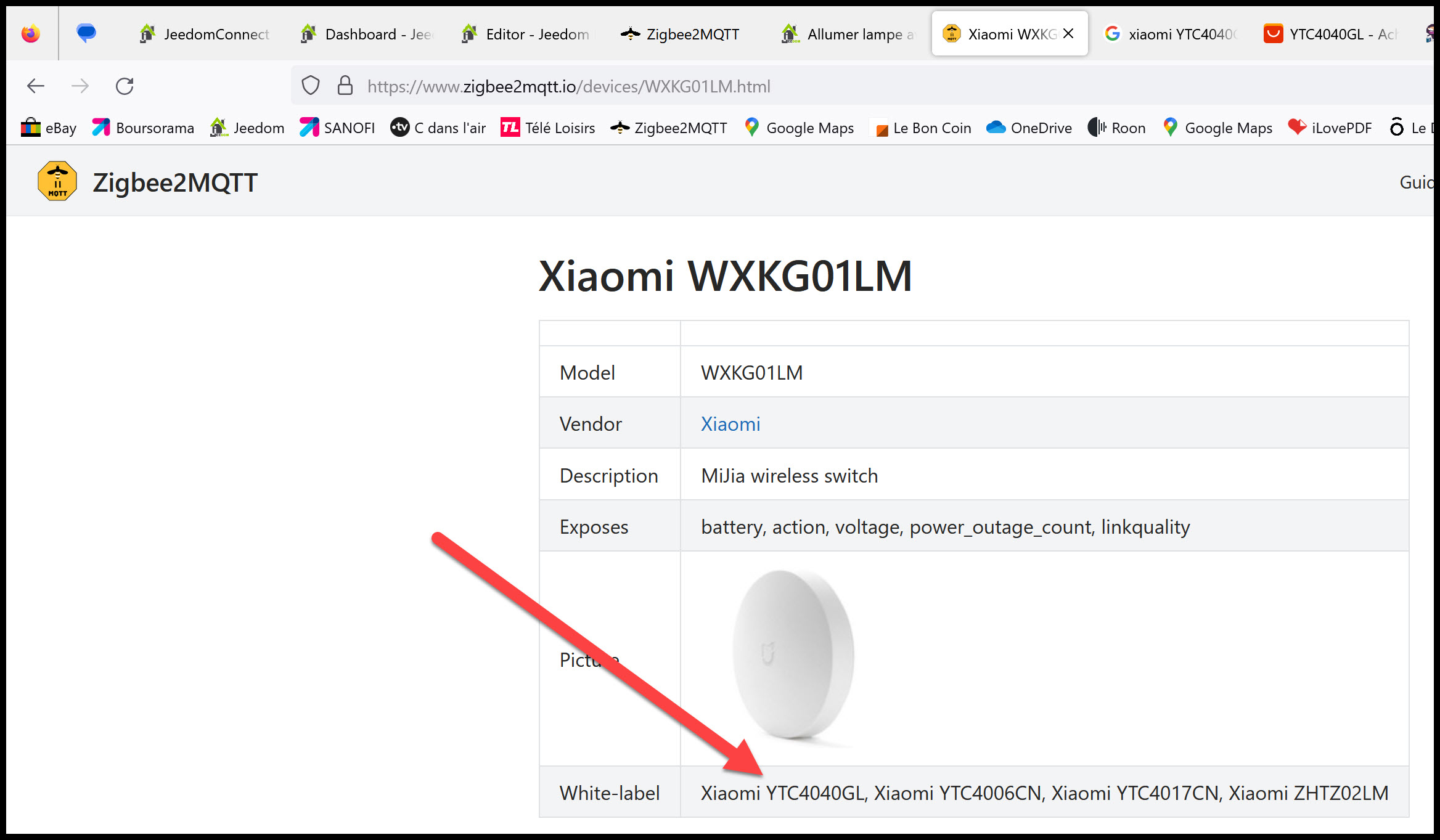Click the tracking protection shield icon
Image resolution: width=1440 pixels, height=840 pixels.
coord(311,86)
